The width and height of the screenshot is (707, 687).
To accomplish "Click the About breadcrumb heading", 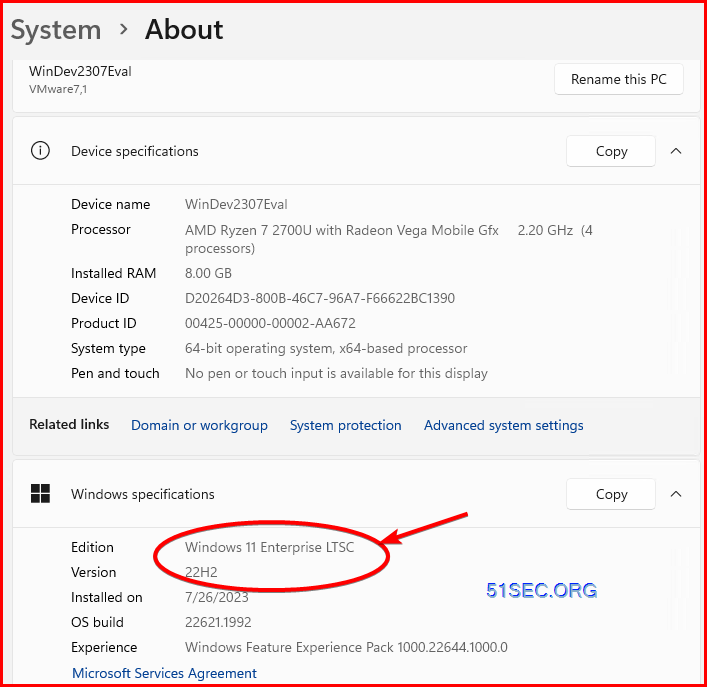I will [x=184, y=30].
